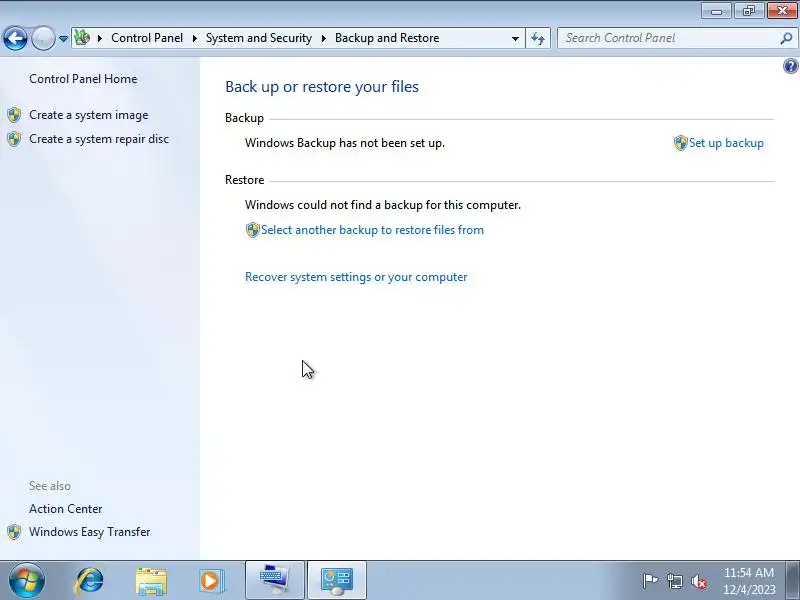Viewport: 800px width, 600px height.
Task: Open the recent pages dropdown arrow
Action: coord(63,39)
